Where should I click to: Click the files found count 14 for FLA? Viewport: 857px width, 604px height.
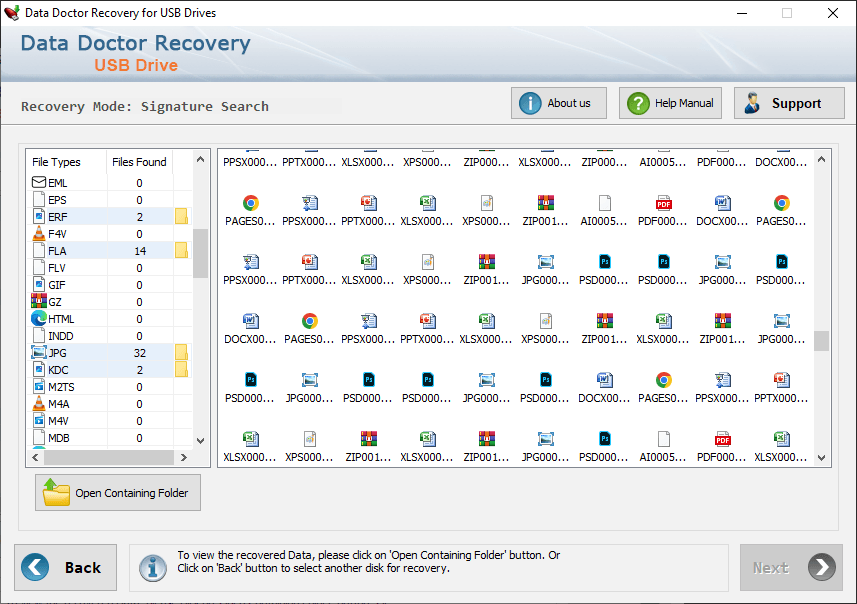point(140,251)
